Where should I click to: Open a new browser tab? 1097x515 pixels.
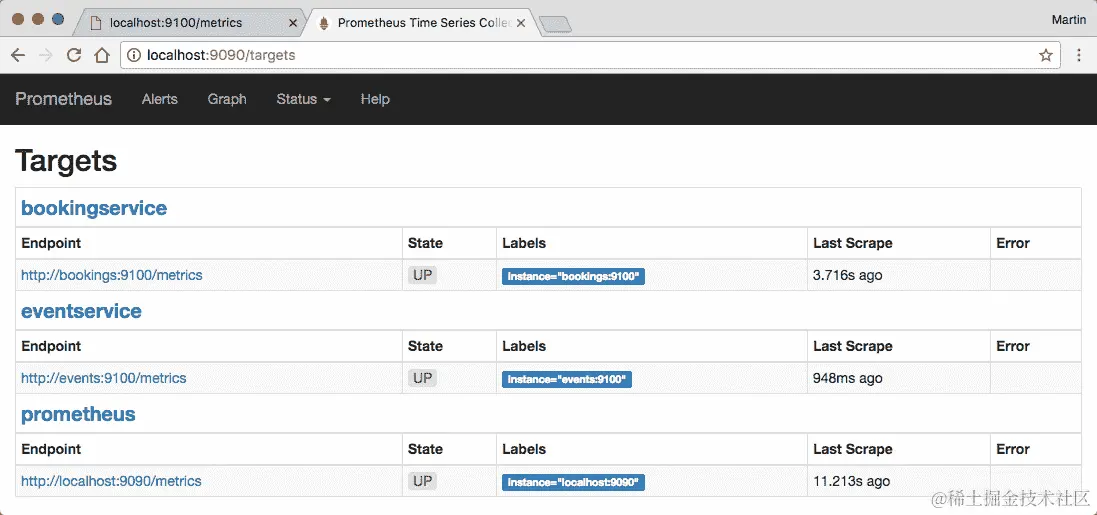[554, 24]
